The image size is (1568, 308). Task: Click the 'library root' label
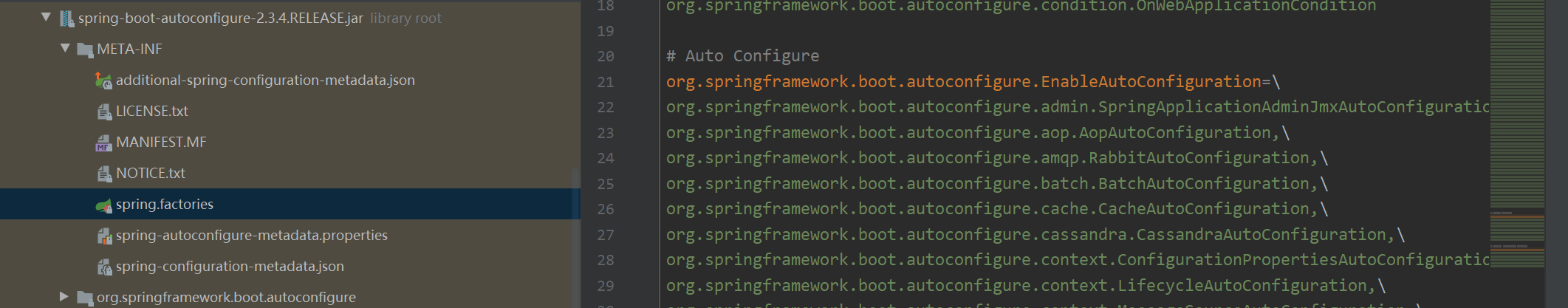[405, 18]
